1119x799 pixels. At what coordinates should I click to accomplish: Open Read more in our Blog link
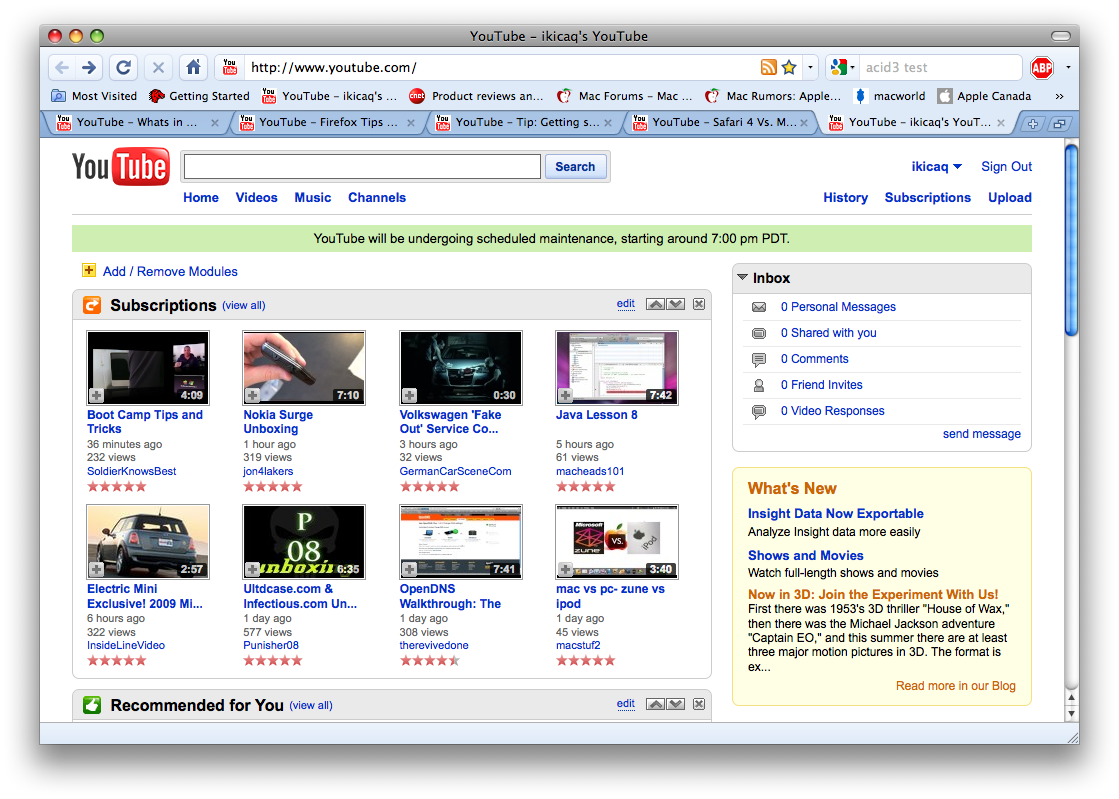point(956,686)
